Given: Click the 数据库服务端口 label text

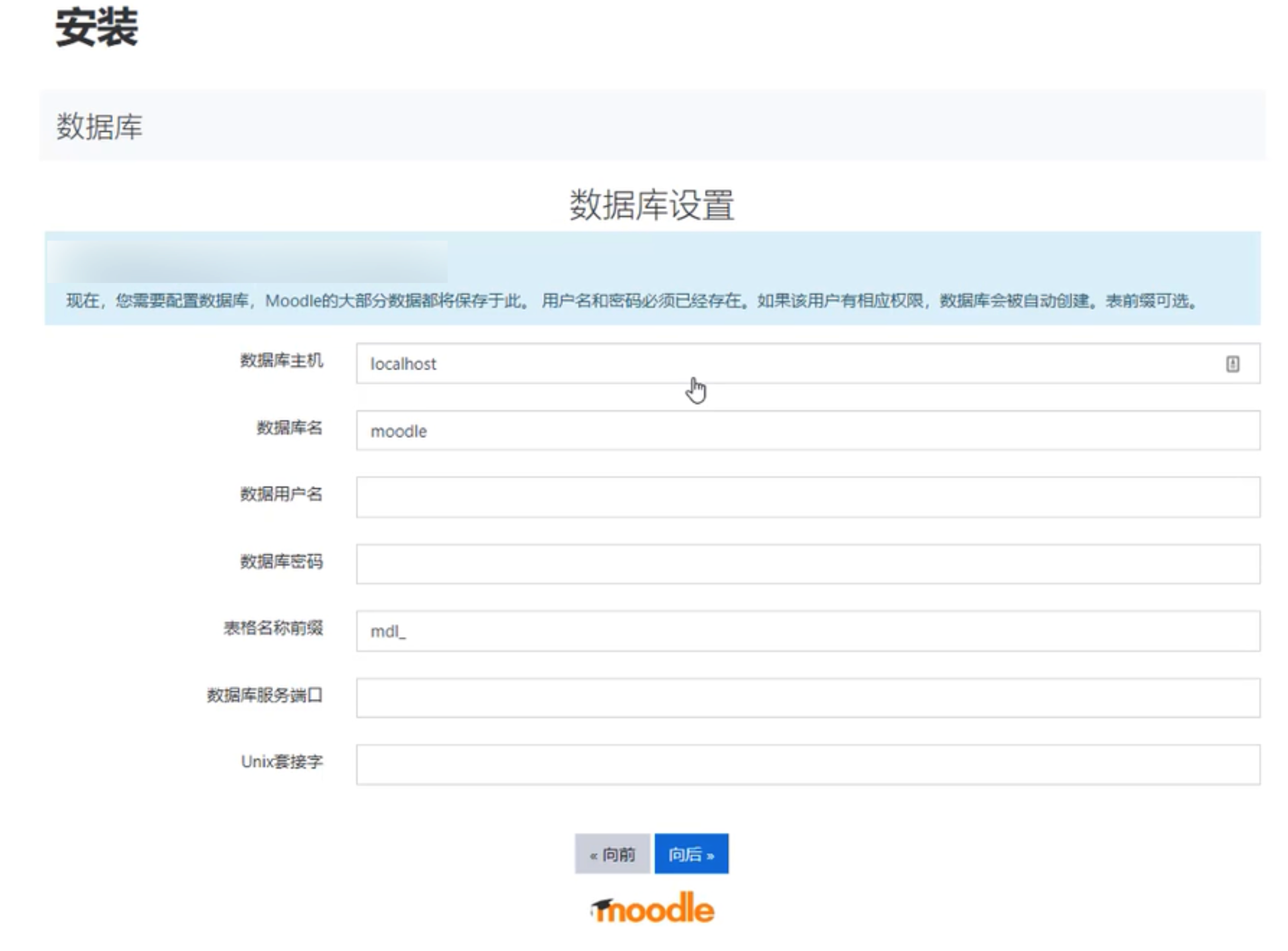Looking at the screenshot, I should (264, 695).
